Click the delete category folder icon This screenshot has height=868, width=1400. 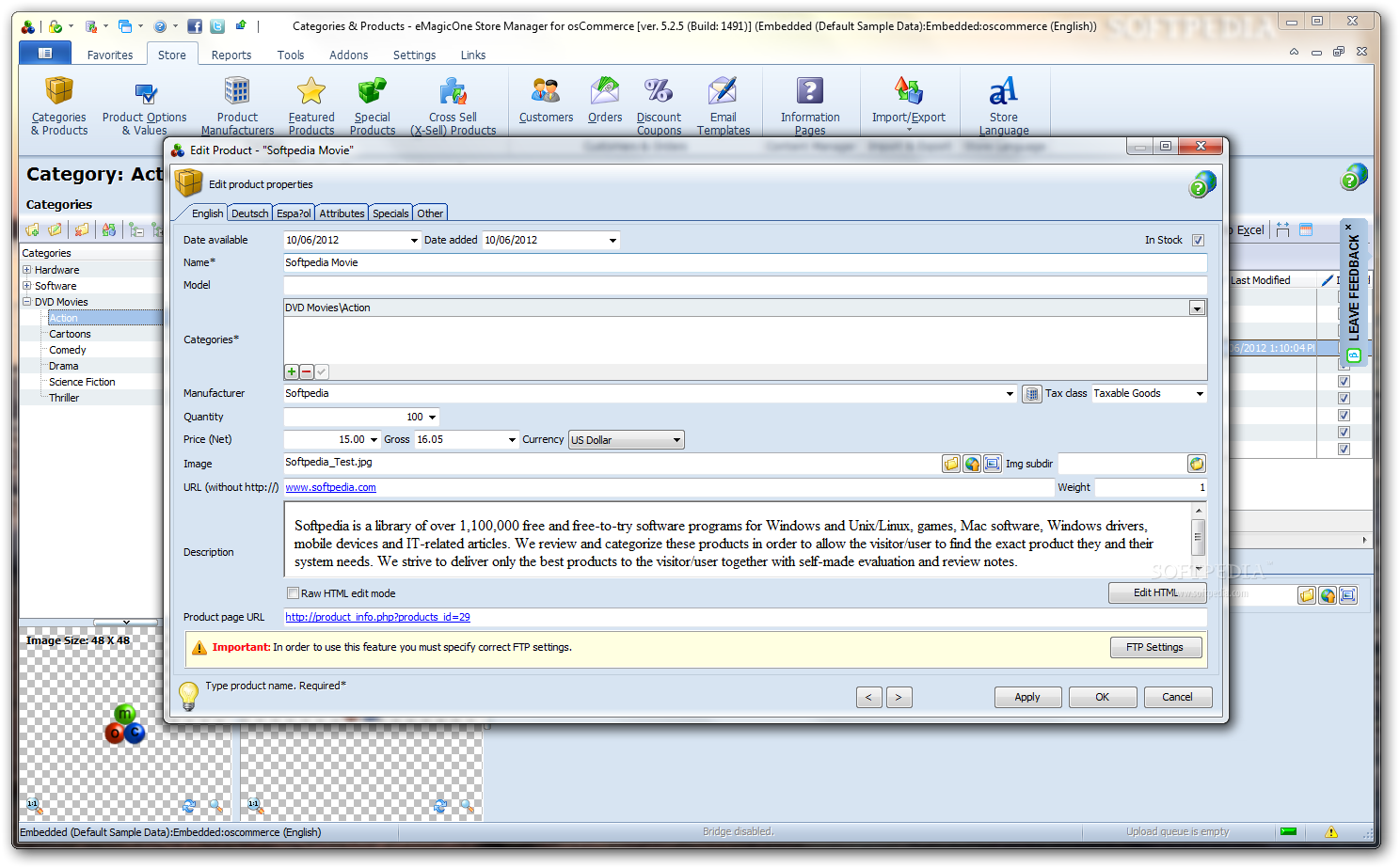(x=82, y=229)
